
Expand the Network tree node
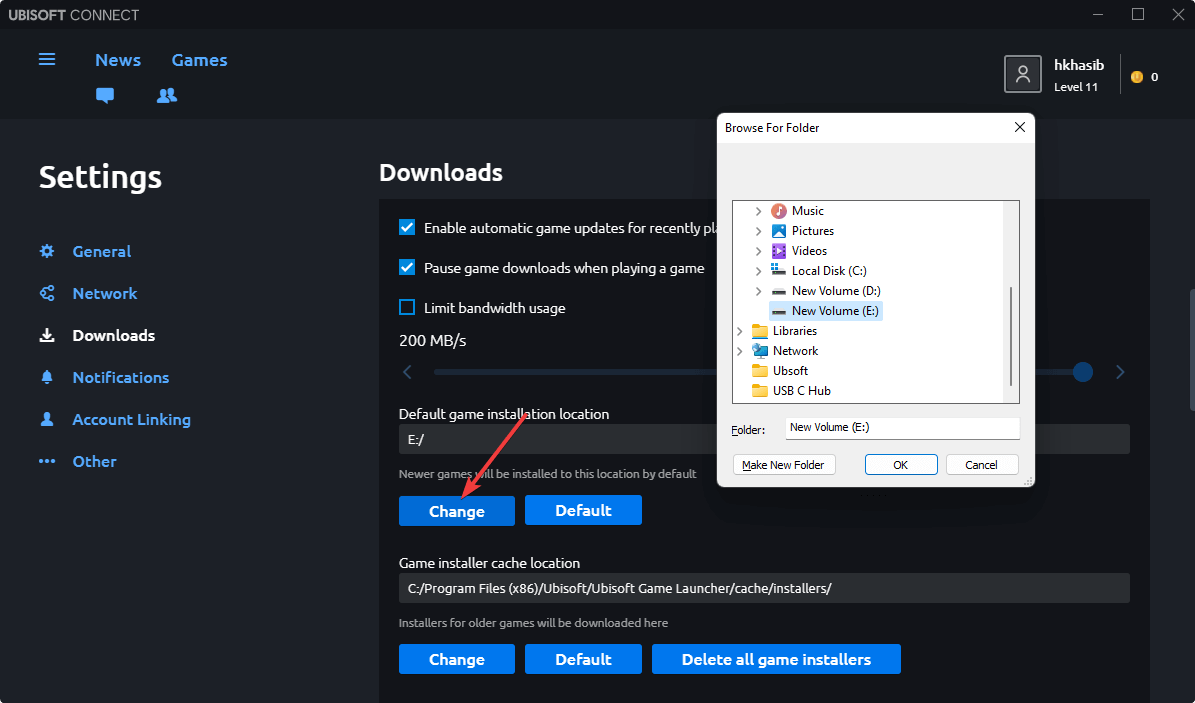739,350
